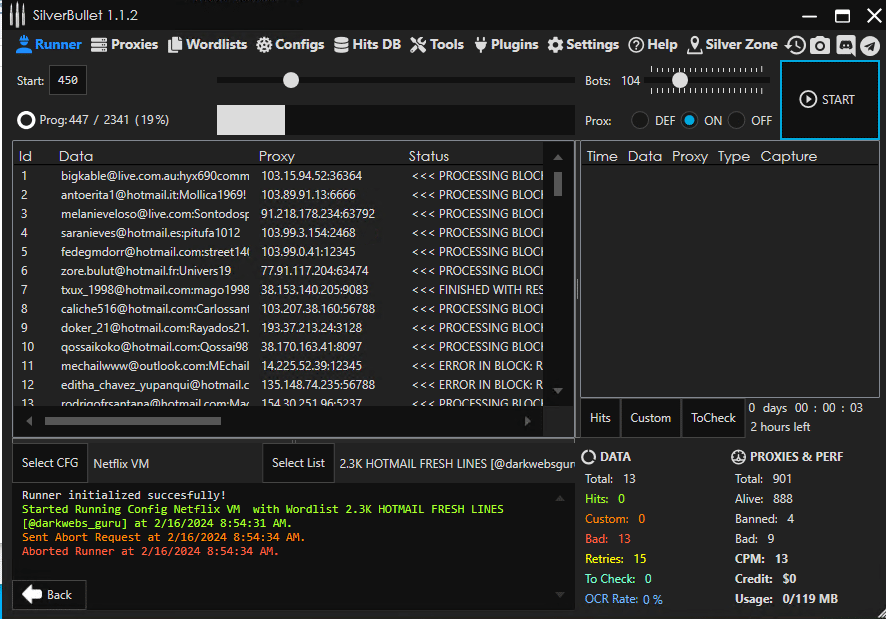Open the Wordlists section
886x619 pixels.
point(208,44)
